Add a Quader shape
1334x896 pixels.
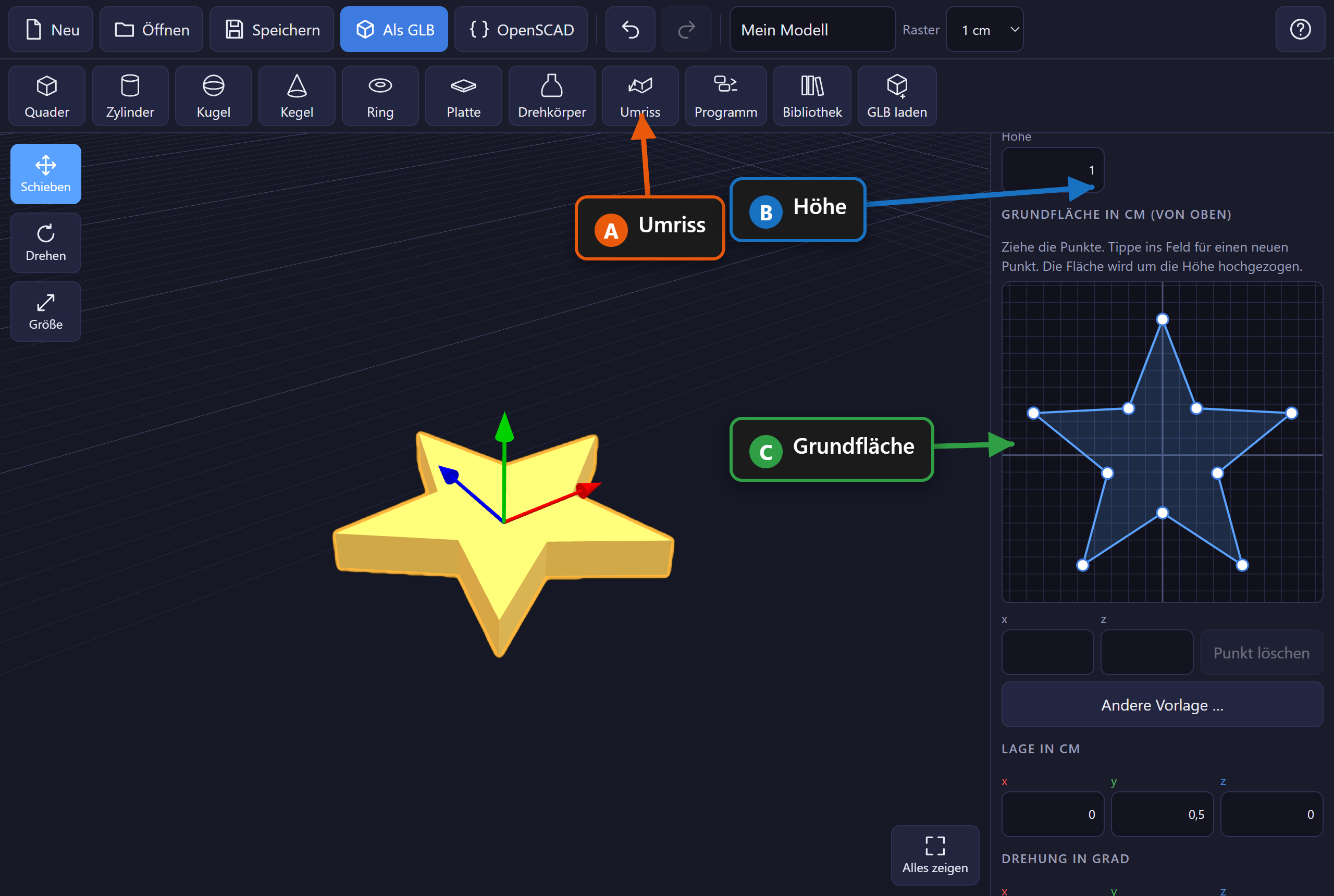pyautogui.click(x=46, y=95)
